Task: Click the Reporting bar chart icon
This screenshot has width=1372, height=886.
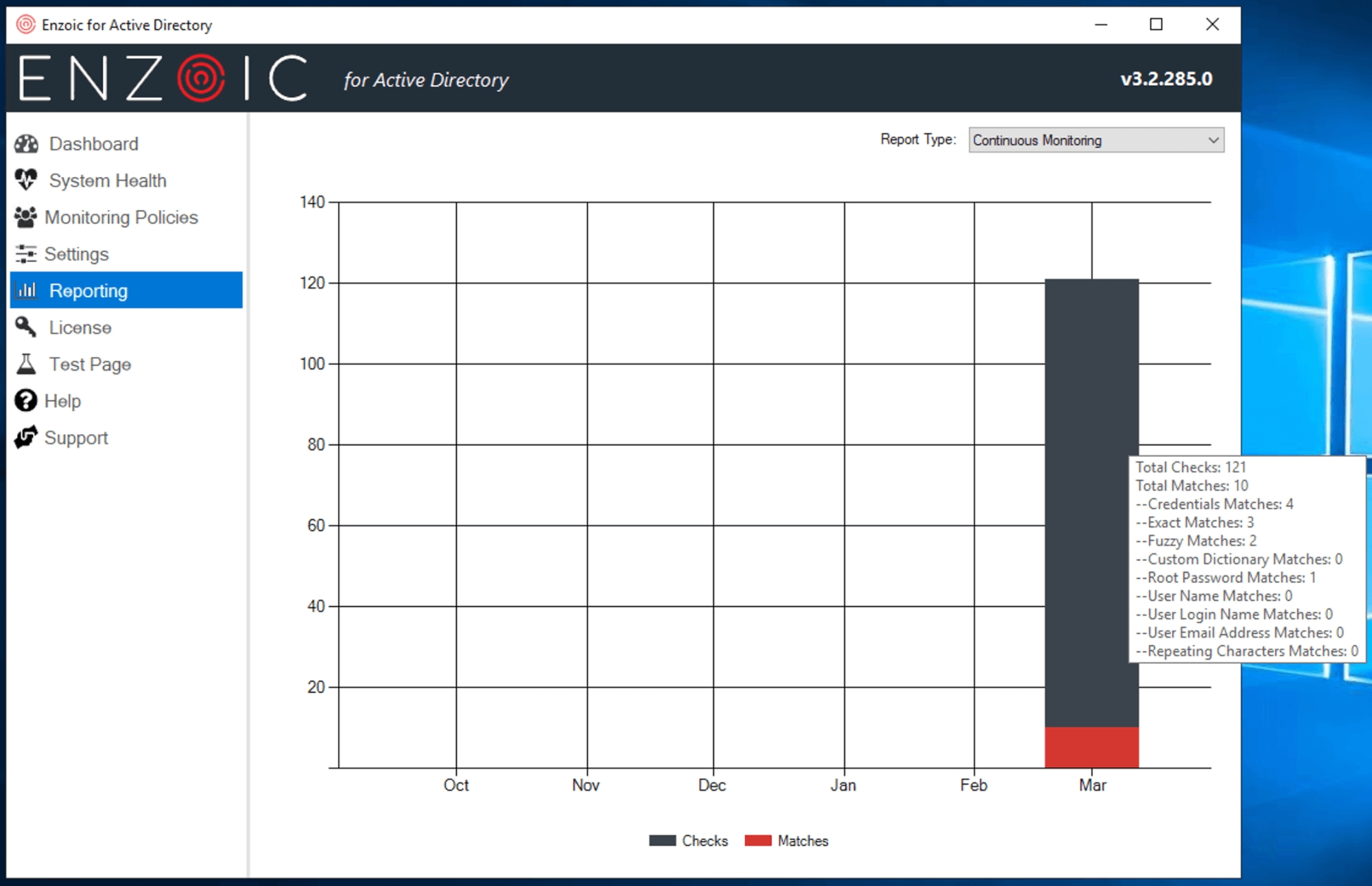Action: pyautogui.click(x=27, y=290)
